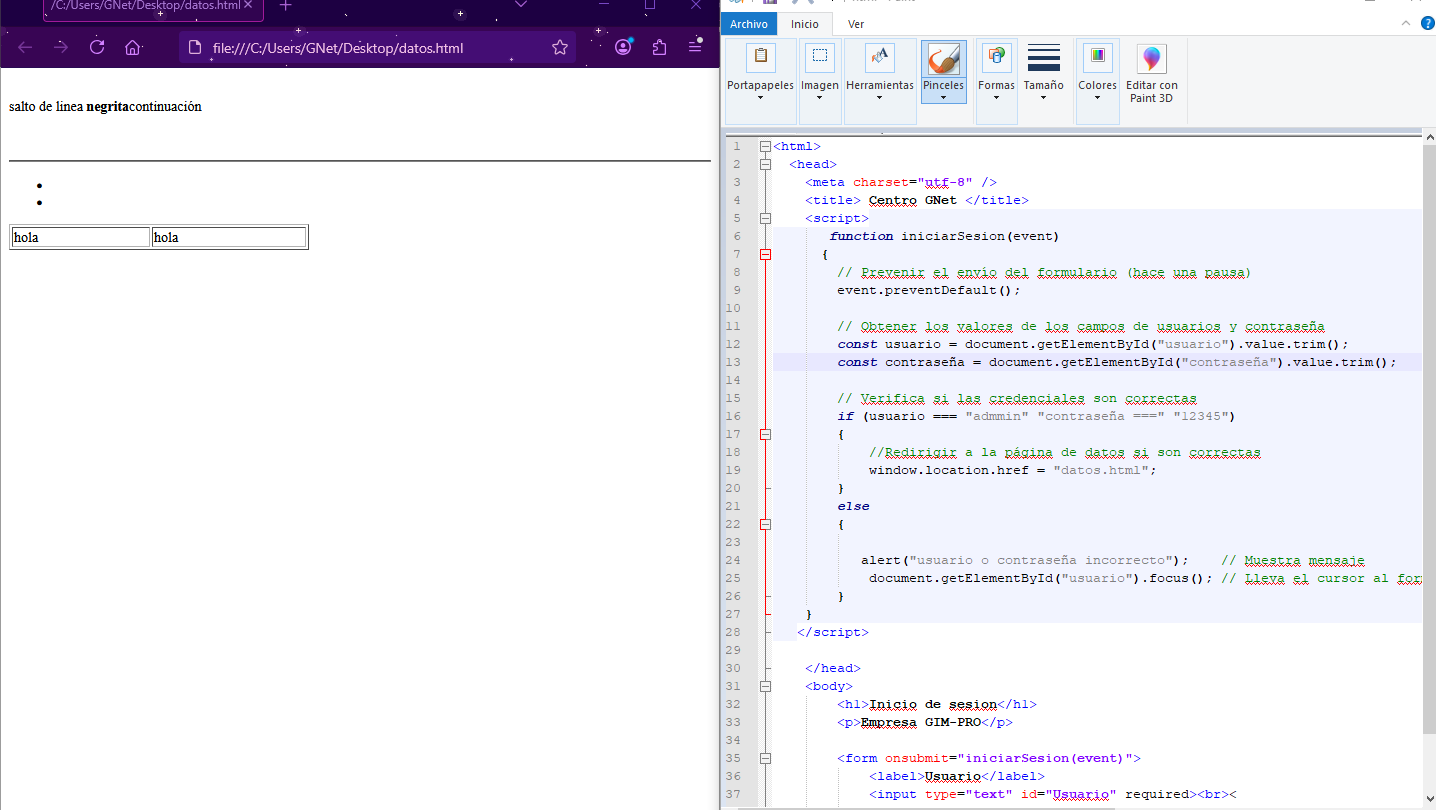The image size is (1436, 810).
Task: Open the Archivo menu in Paint
Action: (748, 24)
